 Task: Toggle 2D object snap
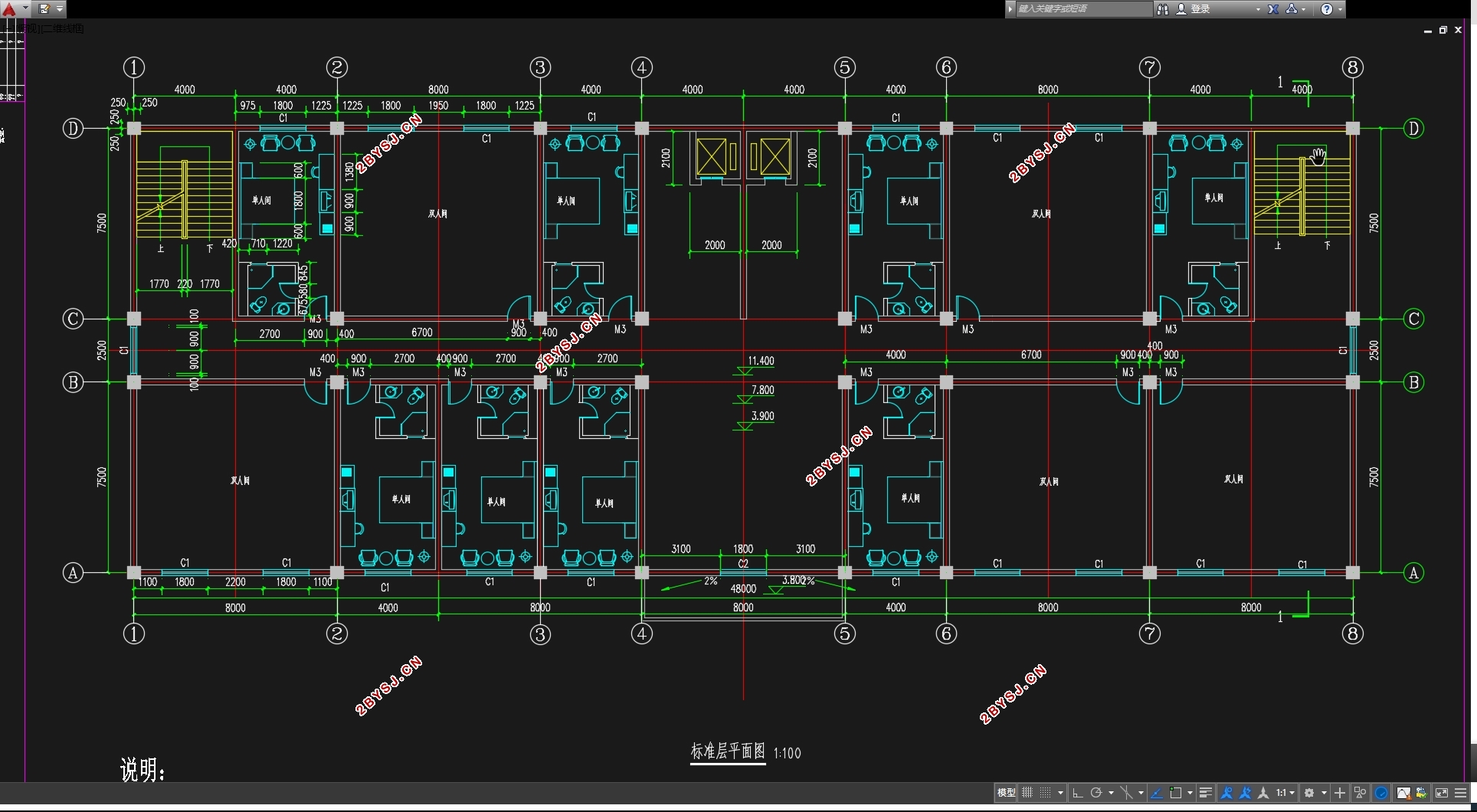[1175, 793]
